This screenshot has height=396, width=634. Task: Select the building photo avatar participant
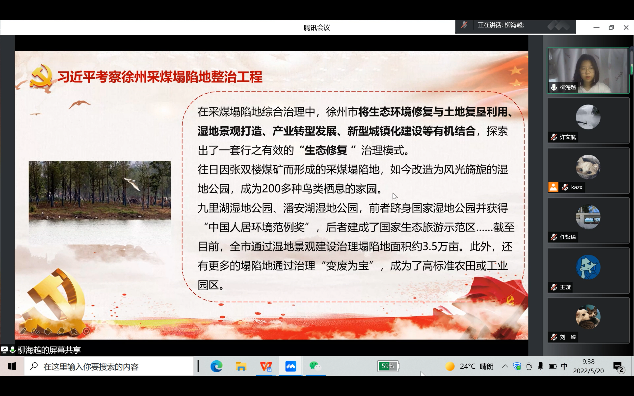coord(588,220)
